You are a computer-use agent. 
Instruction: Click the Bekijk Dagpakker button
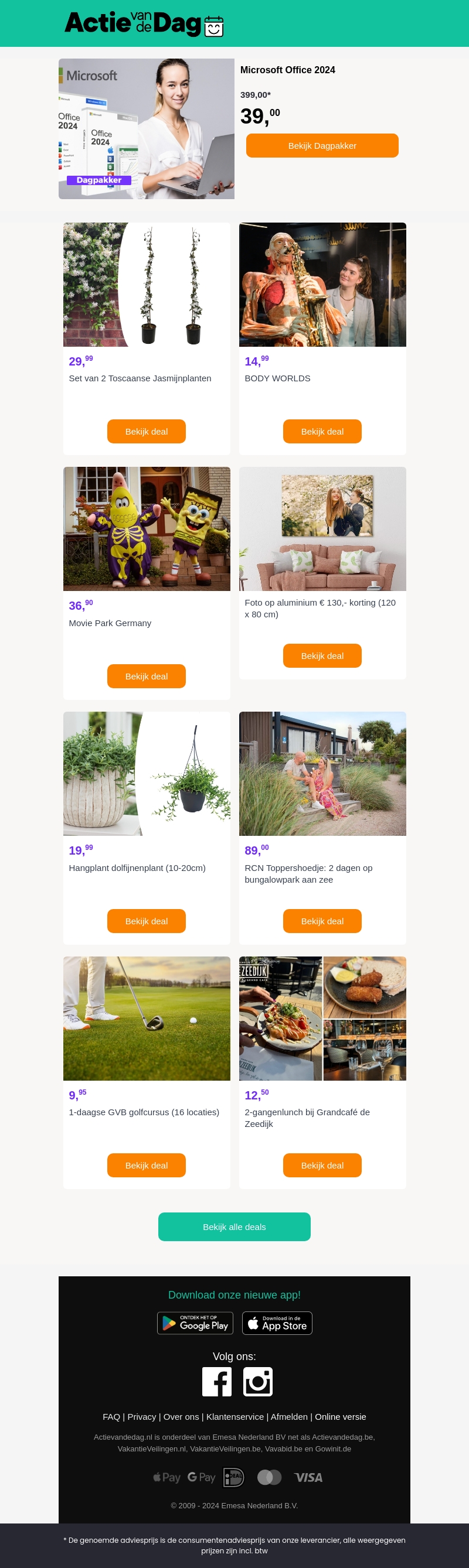click(322, 145)
